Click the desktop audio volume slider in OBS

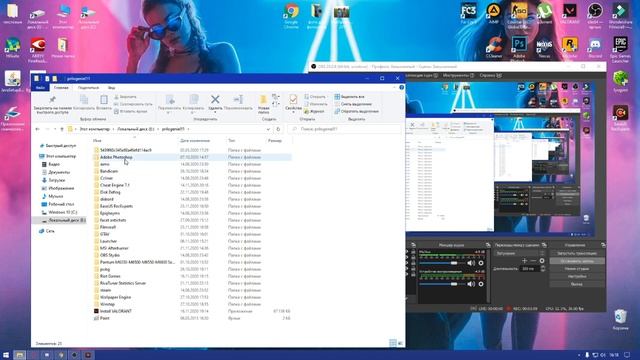(442, 284)
